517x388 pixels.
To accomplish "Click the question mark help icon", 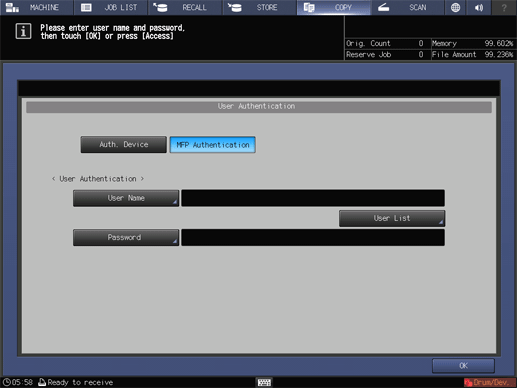I will (504, 7).
